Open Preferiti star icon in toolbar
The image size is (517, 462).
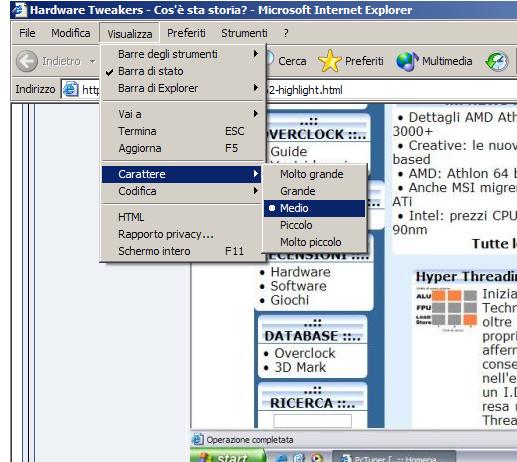click(329, 61)
